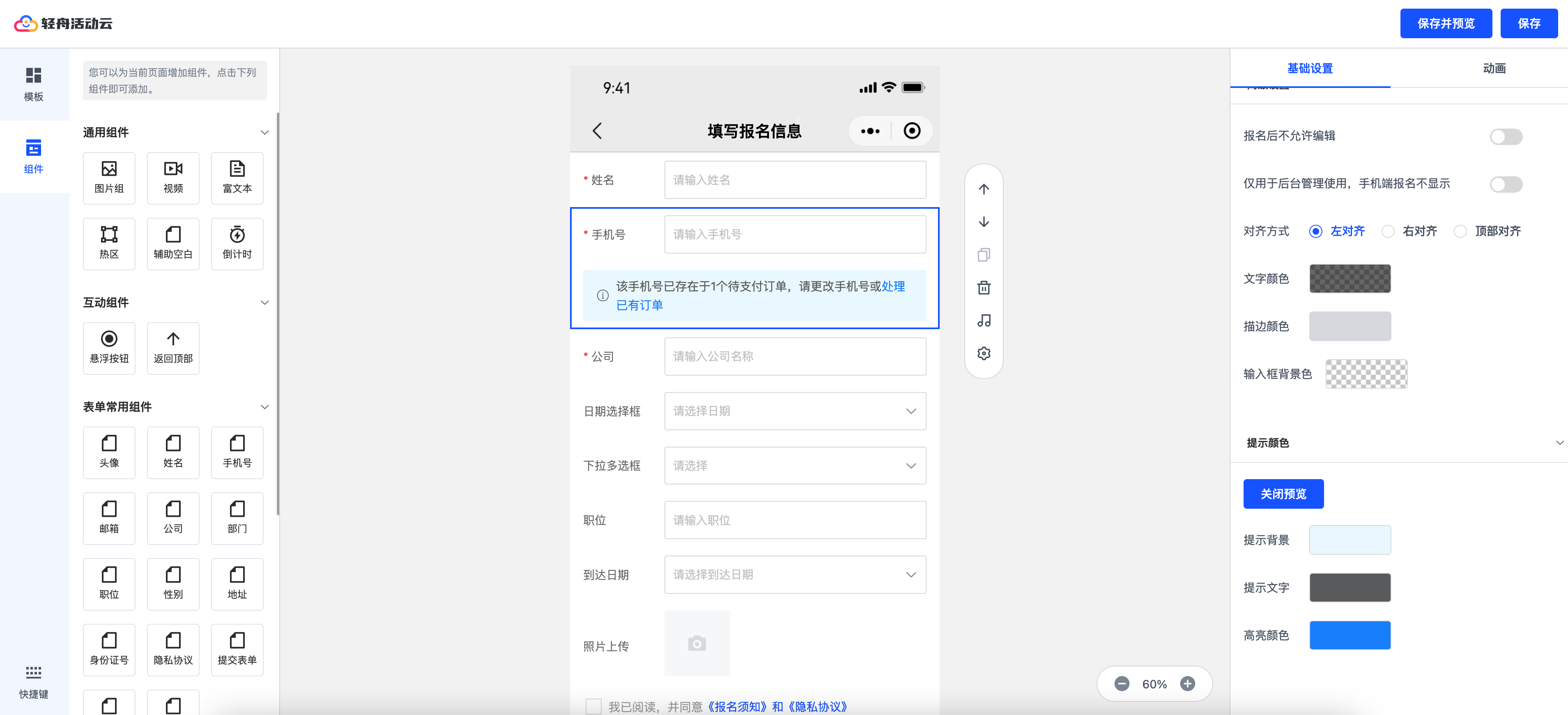Viewport: 1568px width, 715px height.
Task: Add the 部门 department form field
Action: (237, 518)
